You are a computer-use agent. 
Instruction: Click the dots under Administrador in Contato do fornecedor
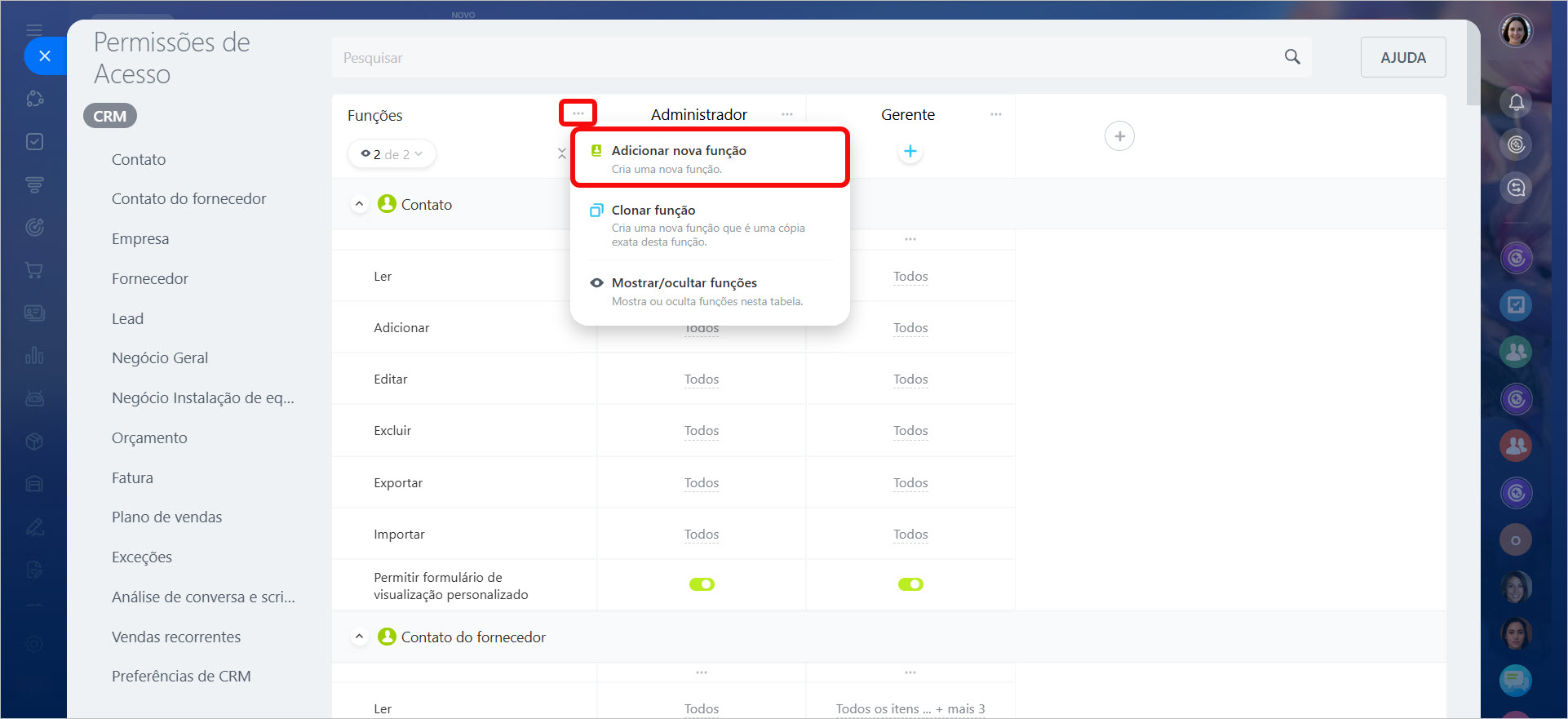702,672
